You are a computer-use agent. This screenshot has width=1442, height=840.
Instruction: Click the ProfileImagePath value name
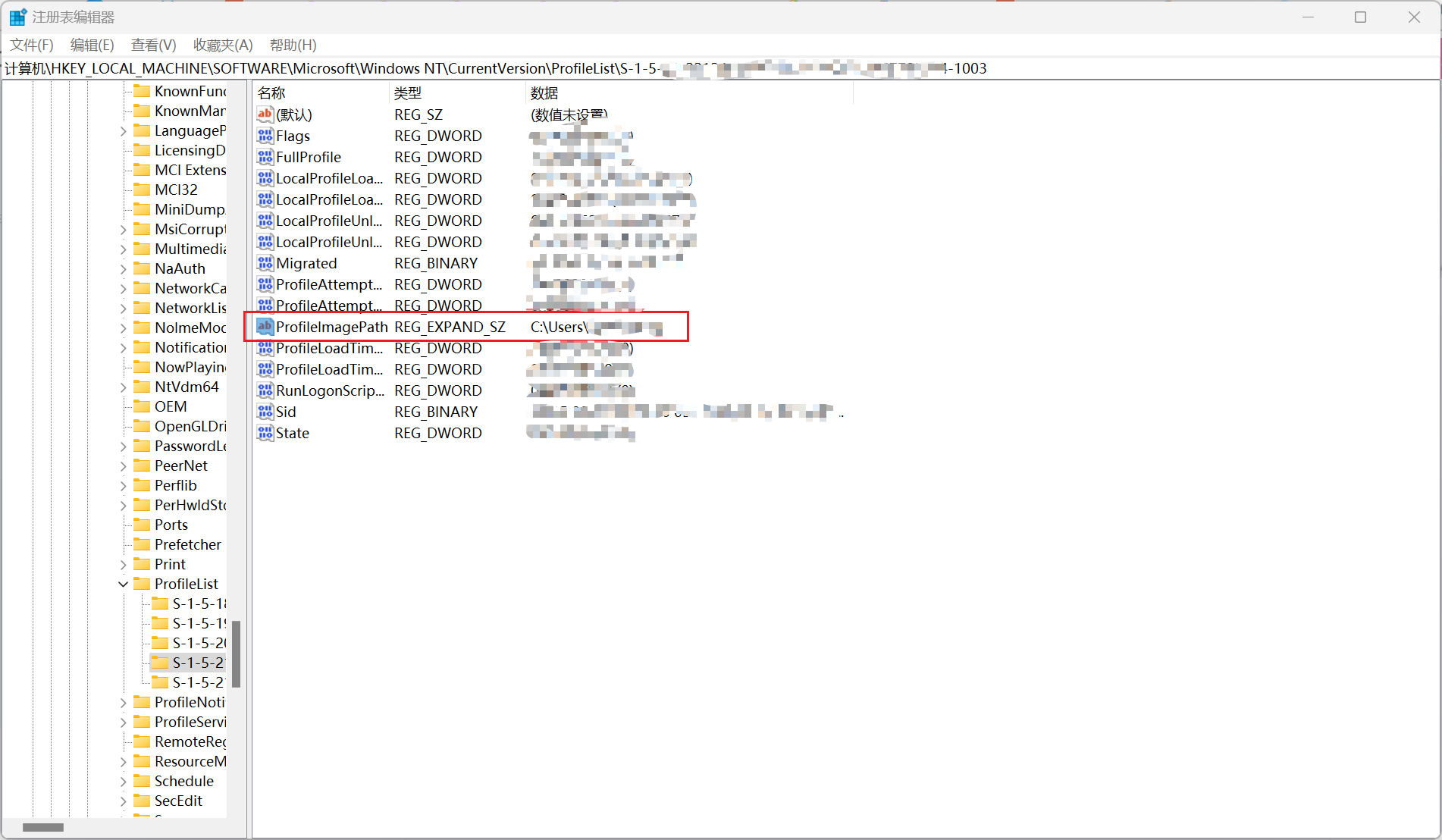[x=332, y=327]
